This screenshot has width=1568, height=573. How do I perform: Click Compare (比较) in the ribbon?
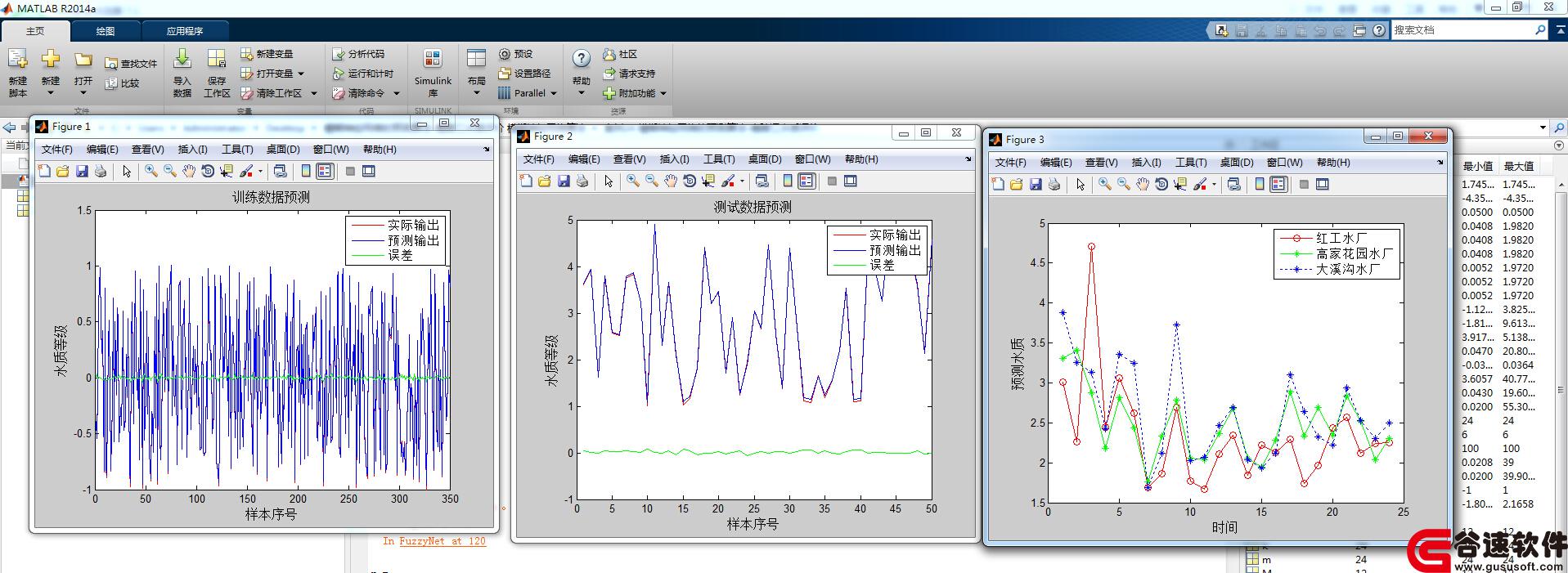point(123,83)
